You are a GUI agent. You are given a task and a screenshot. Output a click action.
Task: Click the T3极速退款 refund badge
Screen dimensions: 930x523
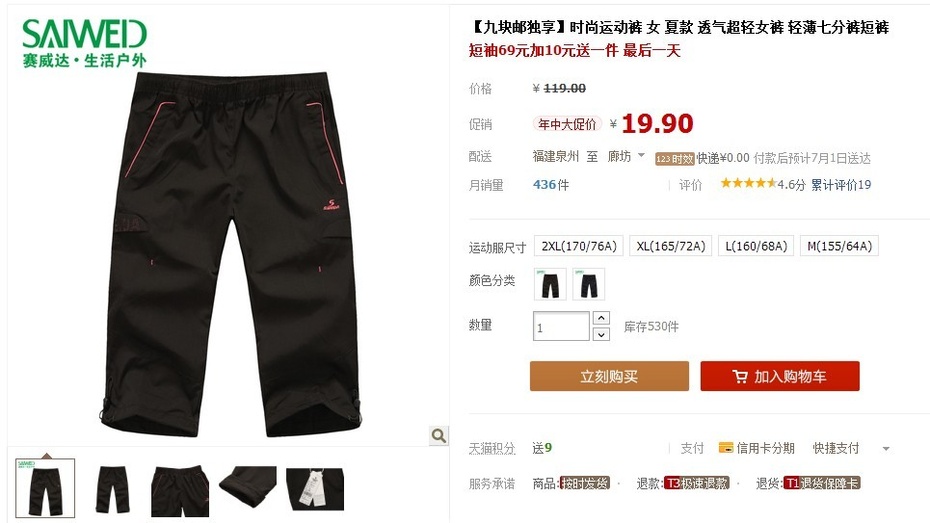(696, 483)
